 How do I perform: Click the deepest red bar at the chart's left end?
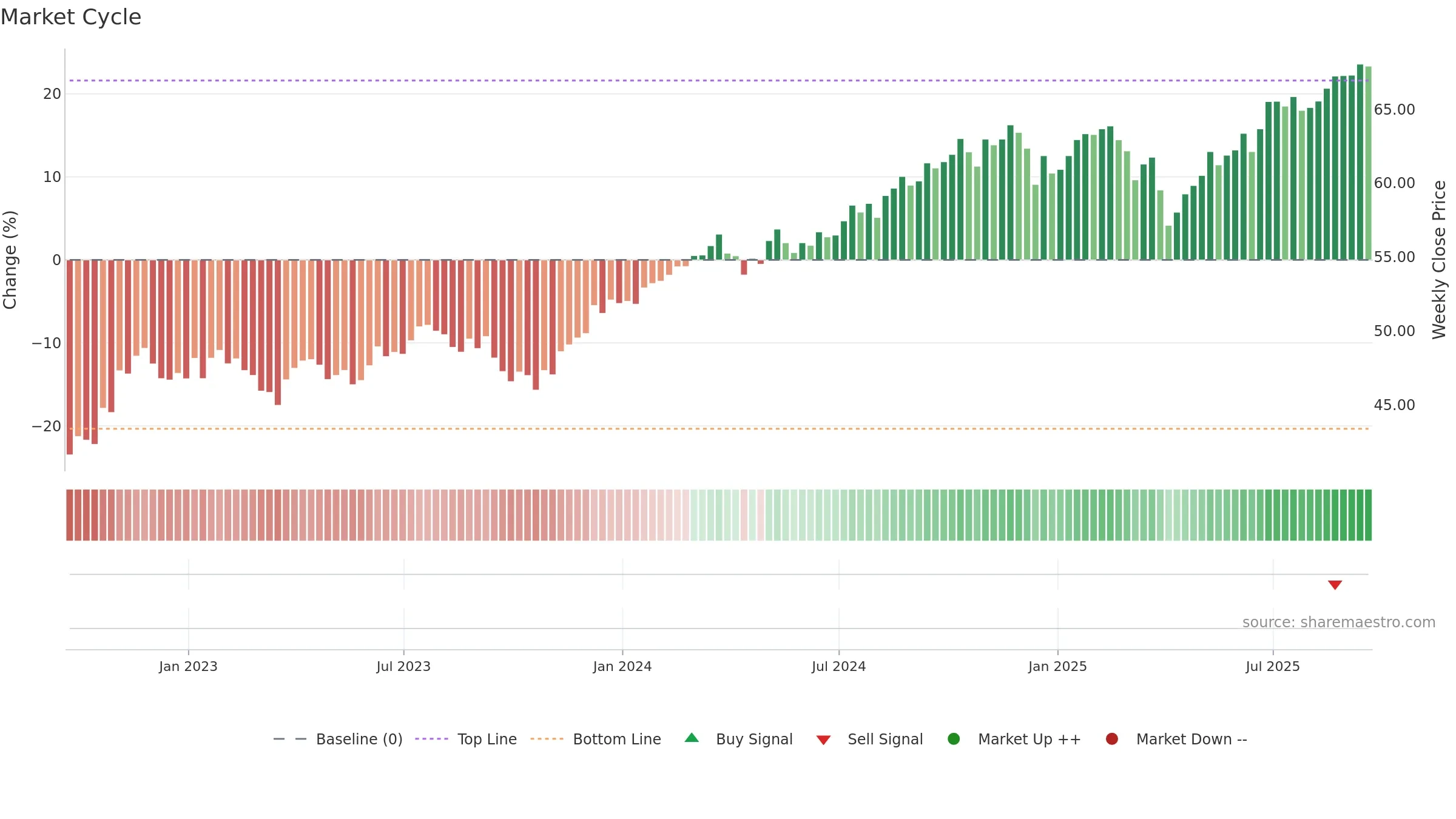(x=70, y=357)
